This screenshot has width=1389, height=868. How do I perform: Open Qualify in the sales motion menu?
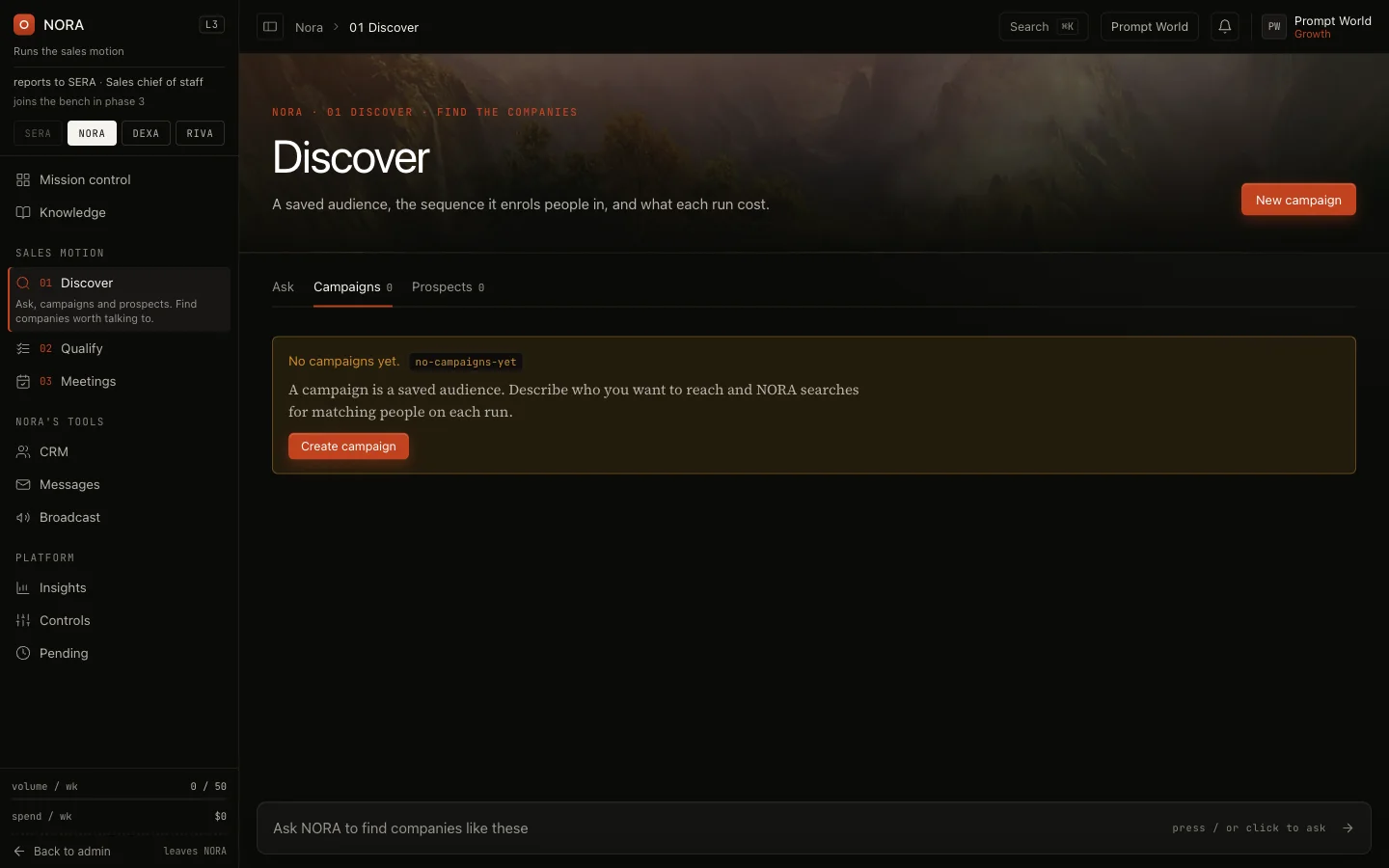[119, 348]
